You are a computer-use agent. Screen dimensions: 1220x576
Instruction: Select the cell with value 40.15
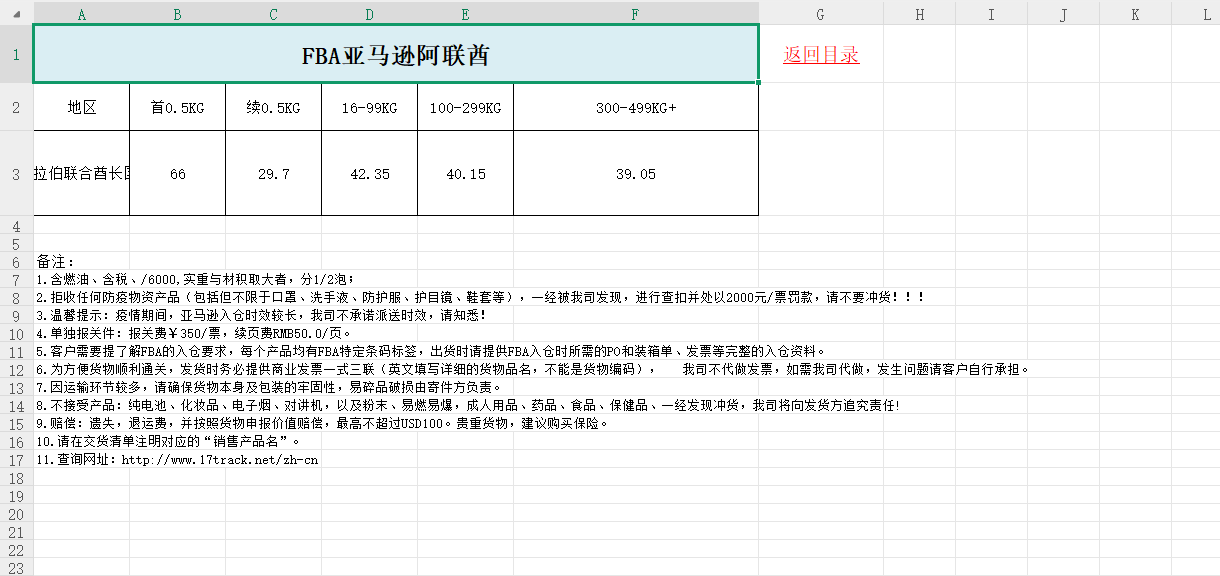[466, 173]
